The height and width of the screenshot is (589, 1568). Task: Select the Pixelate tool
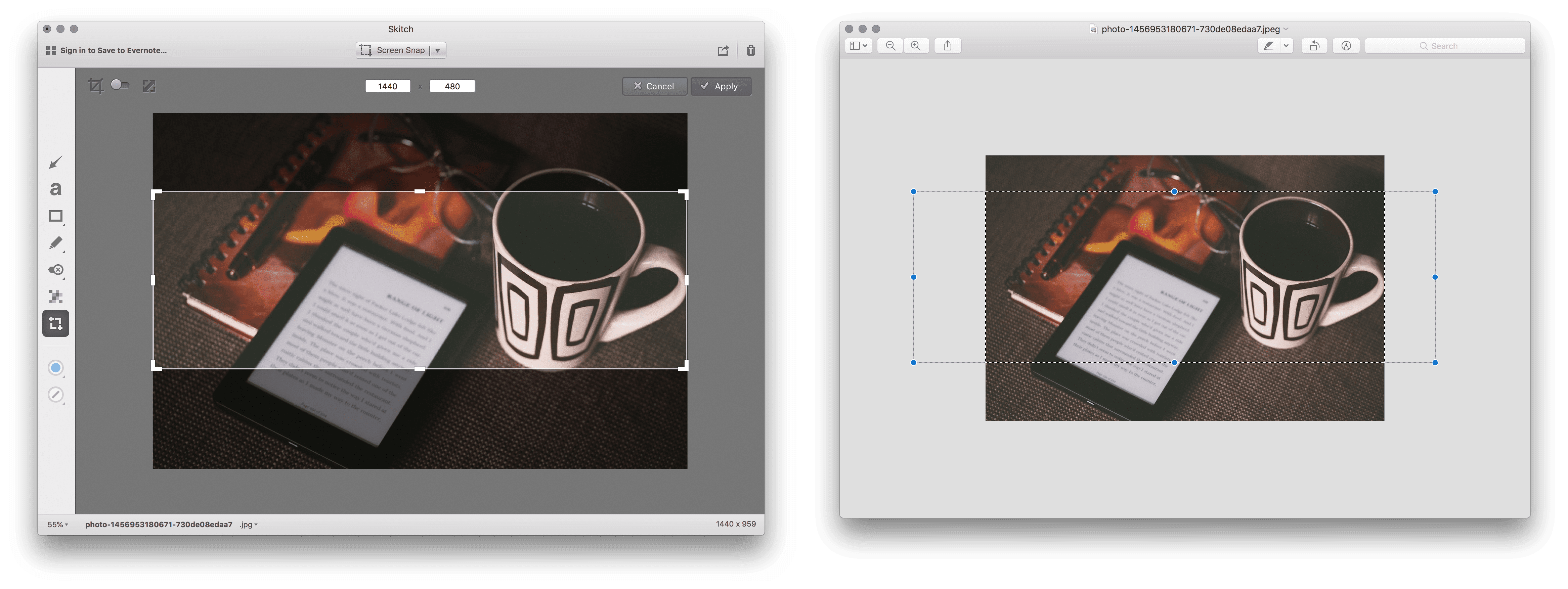tap(55, 296)
